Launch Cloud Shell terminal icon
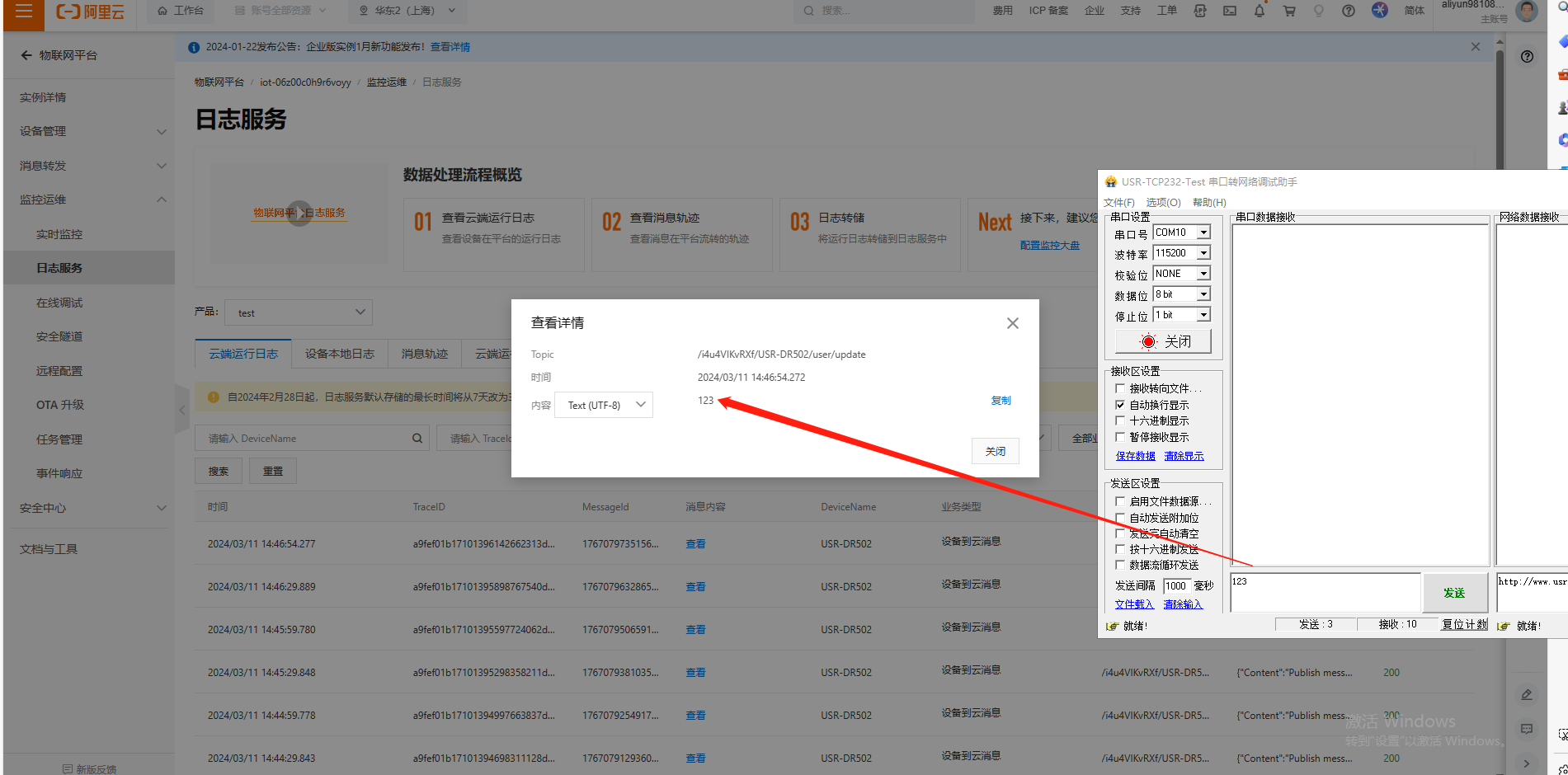1568x775 pixels. tap(1230, 11)
